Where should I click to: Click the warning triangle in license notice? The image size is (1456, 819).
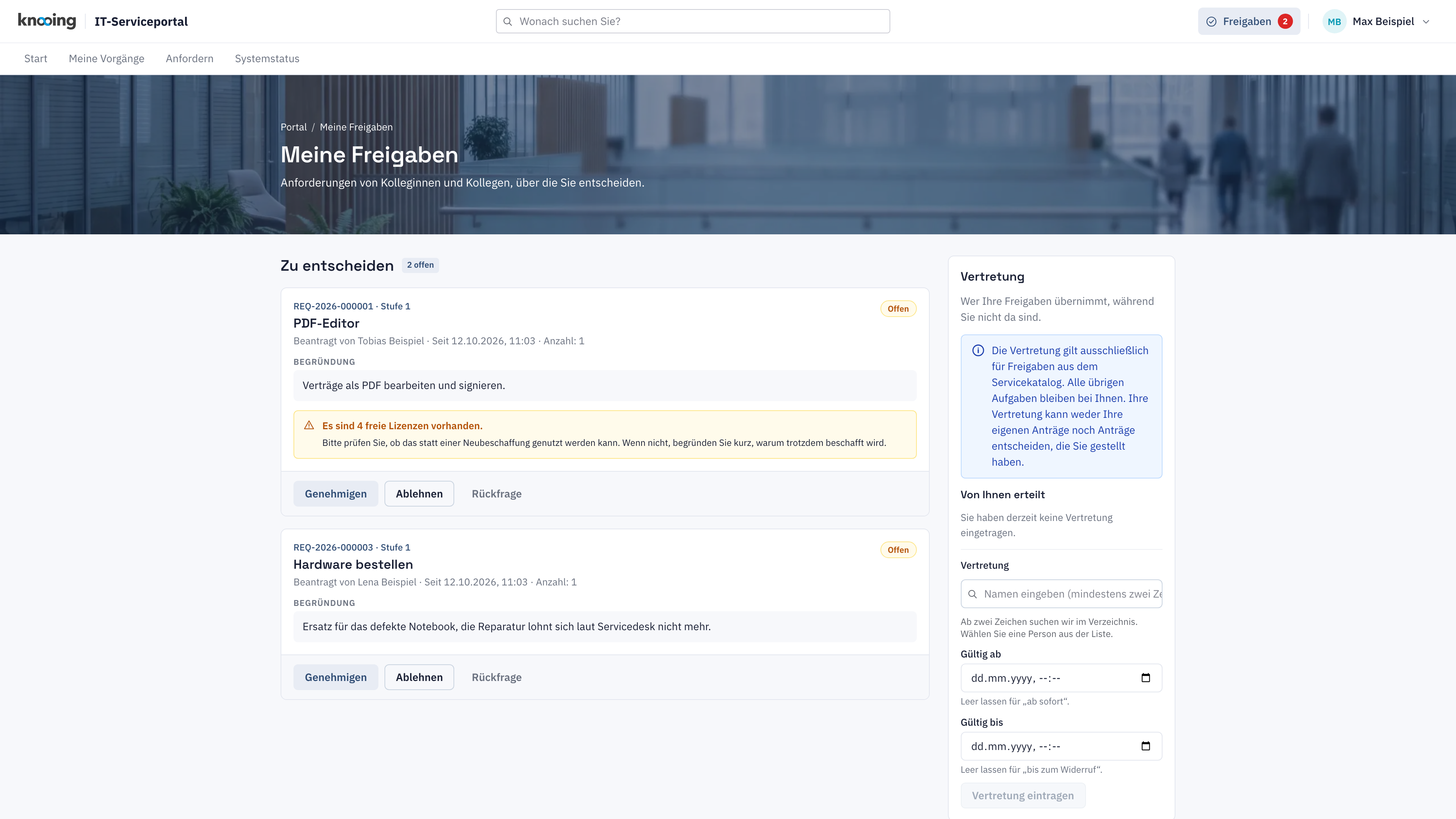309,425
